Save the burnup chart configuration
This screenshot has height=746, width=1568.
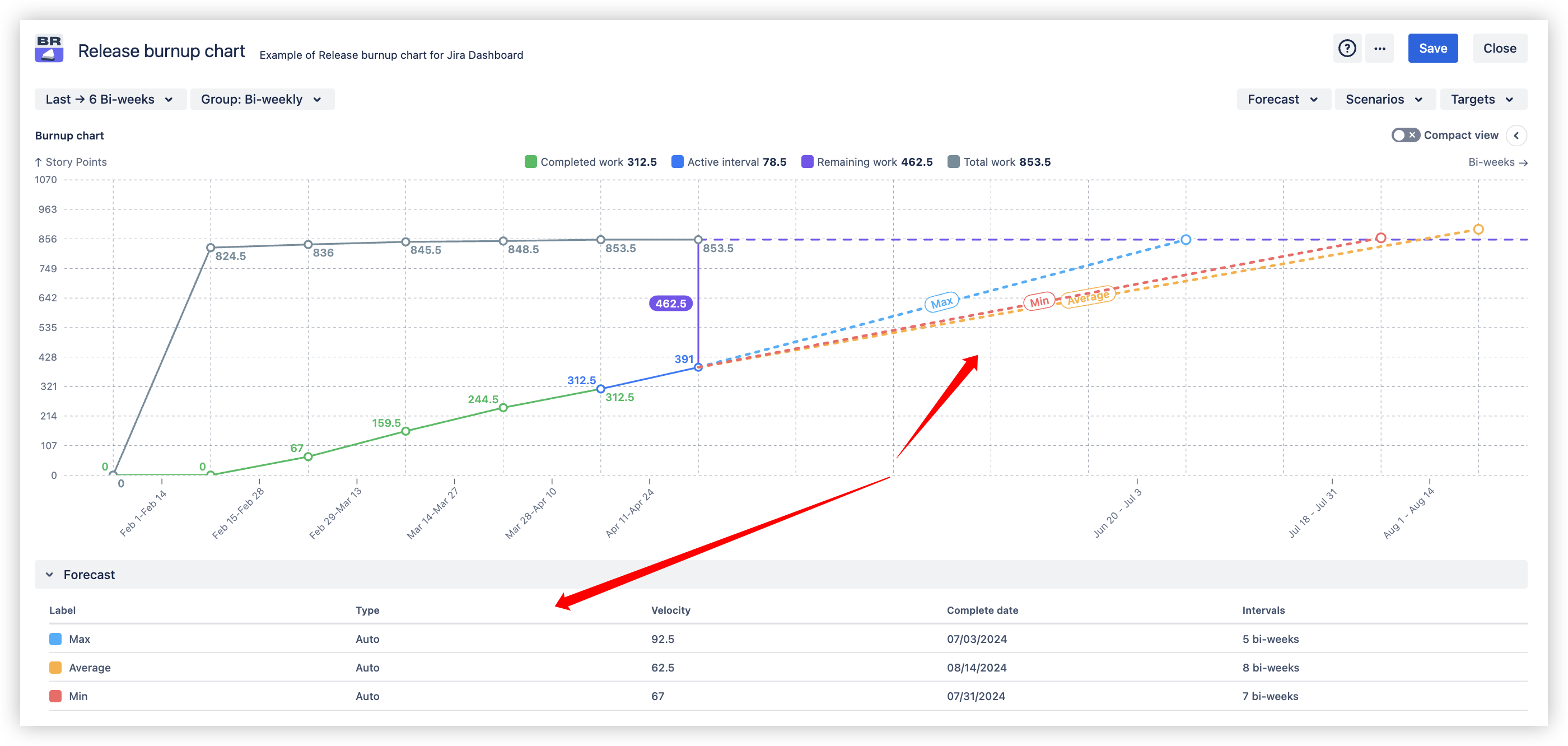pos(1433,48)
